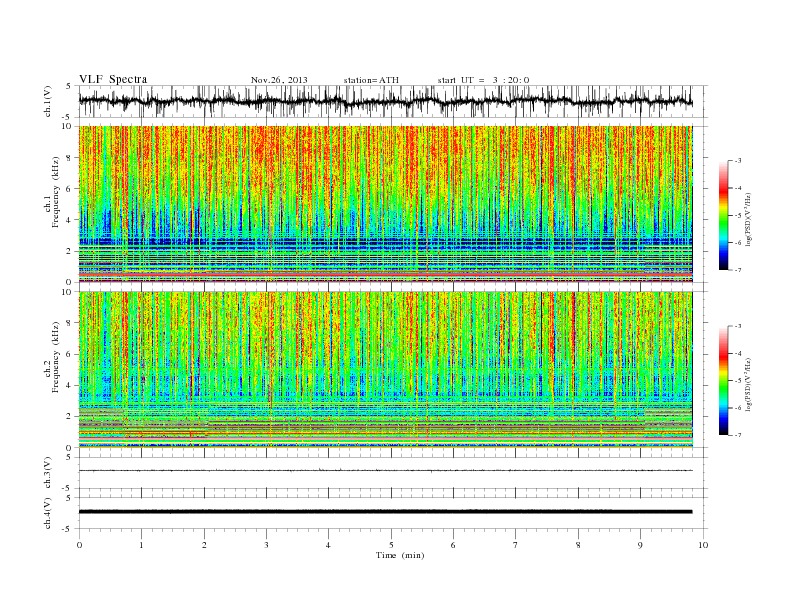Click inside the ch.2 spectrogram panel
Image resolution: width=792 pixels, height=612 pixels.
(385, 370)
